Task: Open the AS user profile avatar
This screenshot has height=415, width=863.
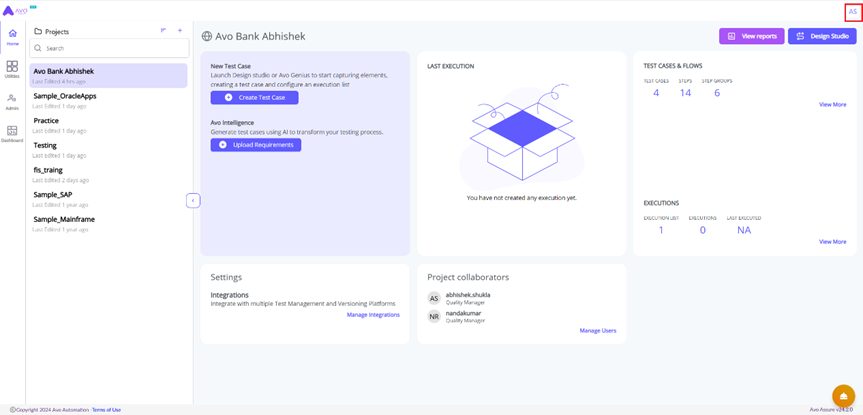Action: [852, 12]
